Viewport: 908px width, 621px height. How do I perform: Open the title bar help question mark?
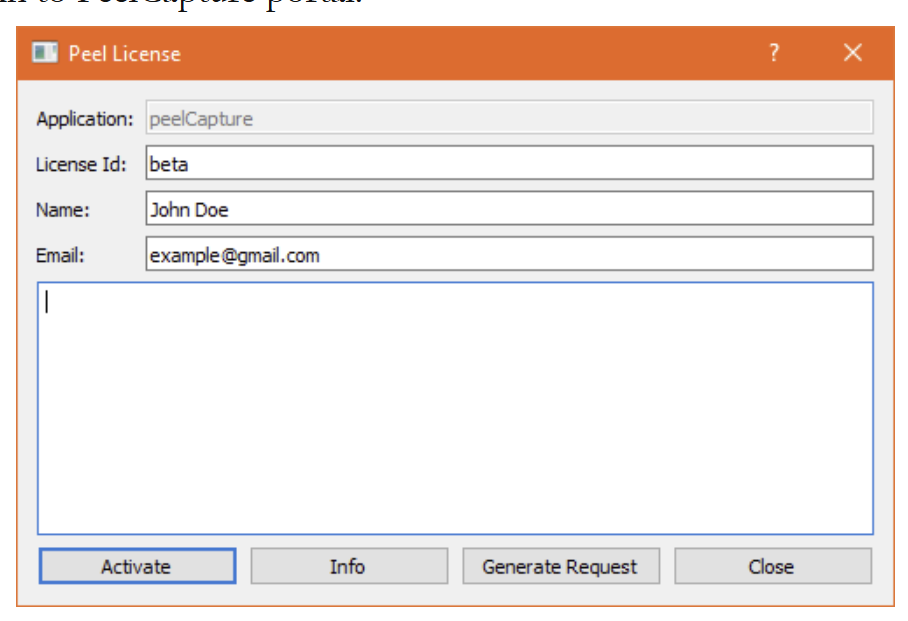774,53
